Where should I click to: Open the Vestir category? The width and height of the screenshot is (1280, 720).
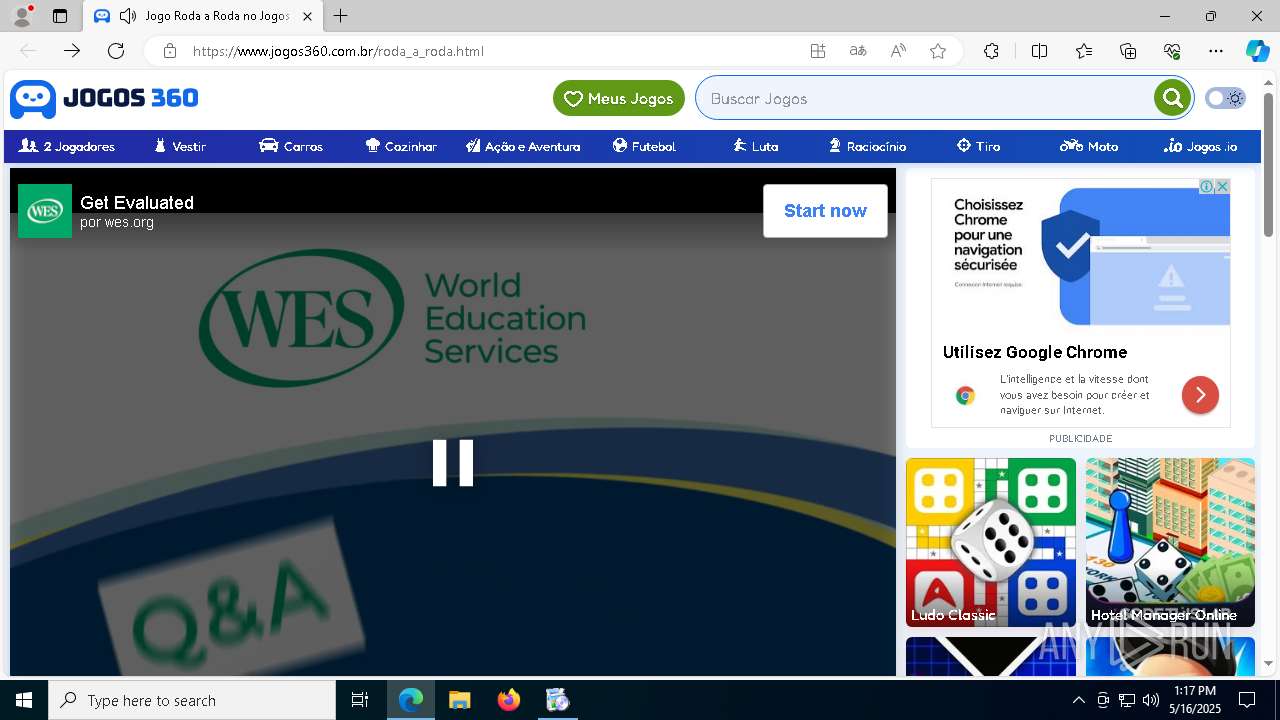pos(180,146)
